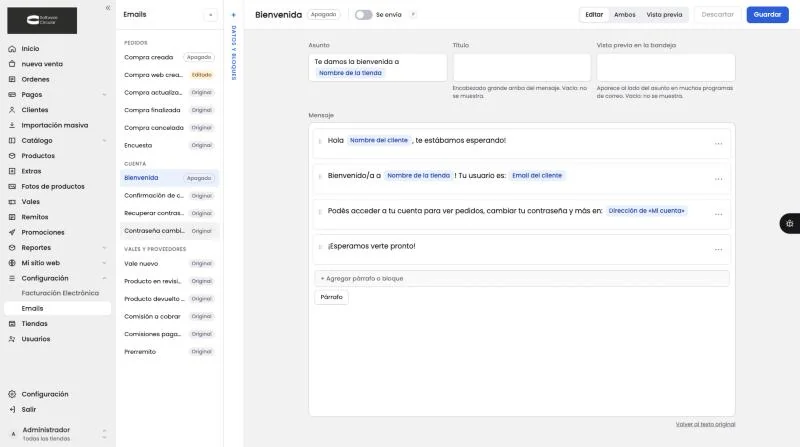The width and height of the screenshot is (800, 447).
Task: Open the Vale nuevo email template
Action: pyautogui.click(x=169, y=264)
